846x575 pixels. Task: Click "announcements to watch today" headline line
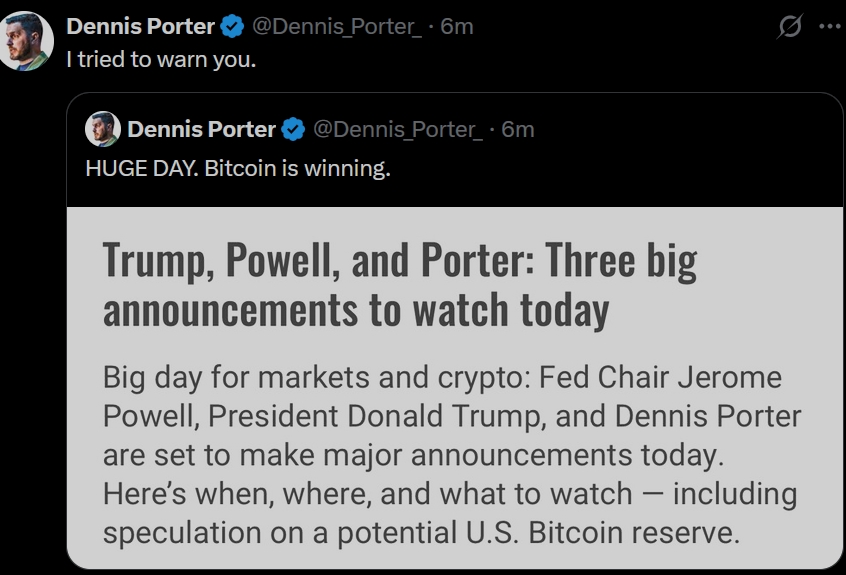click(356, 310)
